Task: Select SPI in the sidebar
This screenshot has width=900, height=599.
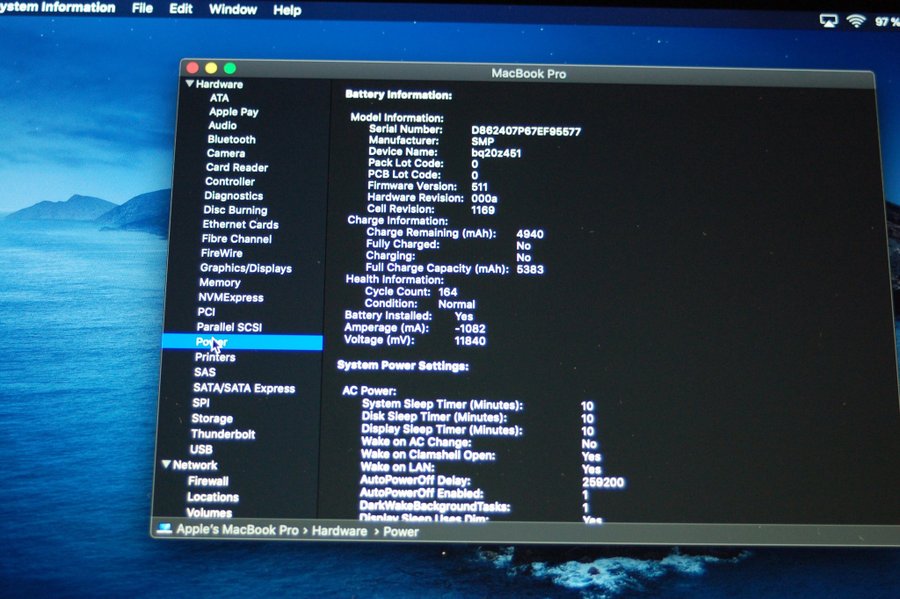Action: (201, 403)
